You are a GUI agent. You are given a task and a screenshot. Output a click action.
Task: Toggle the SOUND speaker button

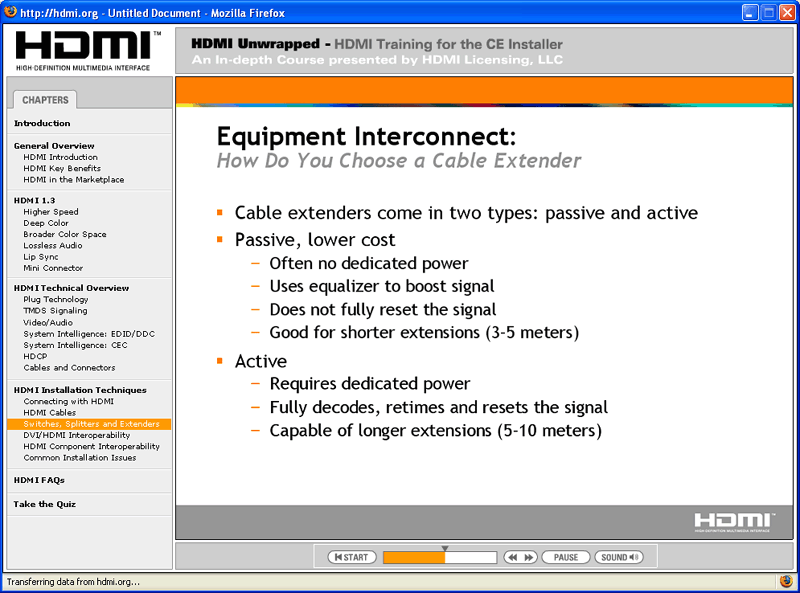619,557
